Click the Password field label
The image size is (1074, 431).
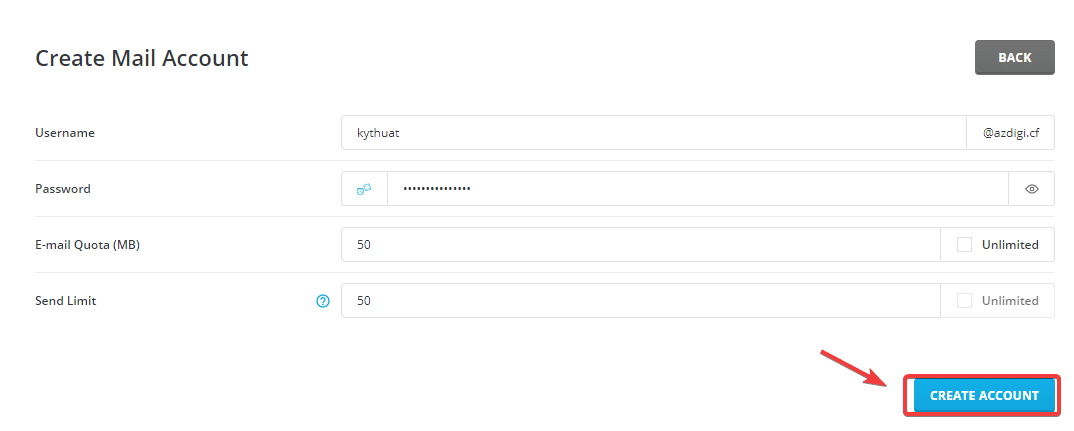click(63, 188)
